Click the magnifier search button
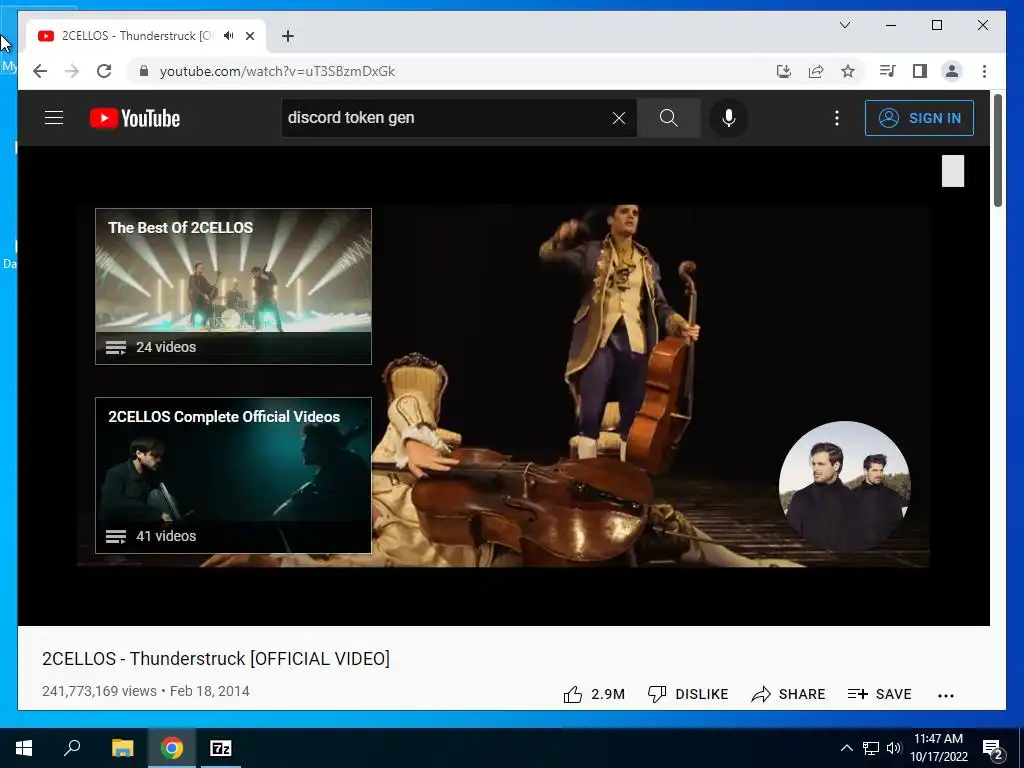This screenshot has width=1024, height=768. point(668,118)
